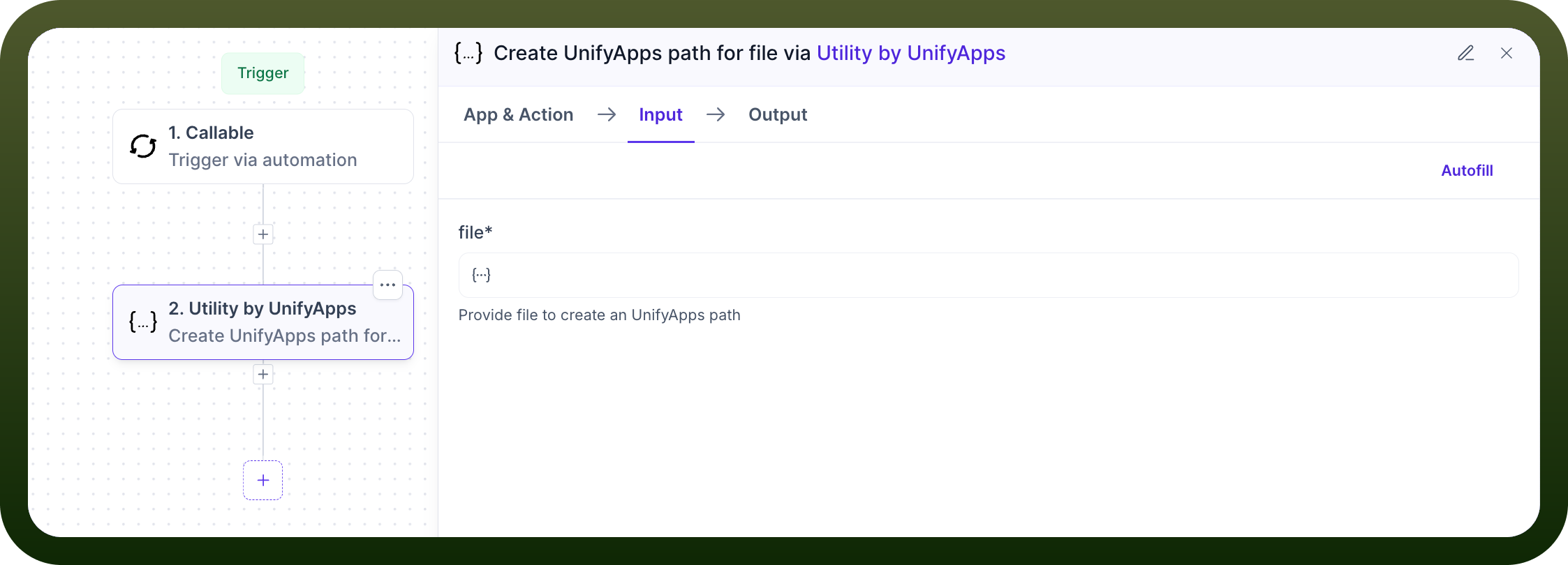The image size is (1568, 565).
Task: Click the Callable trigger refresh icon
Action: 143,146
